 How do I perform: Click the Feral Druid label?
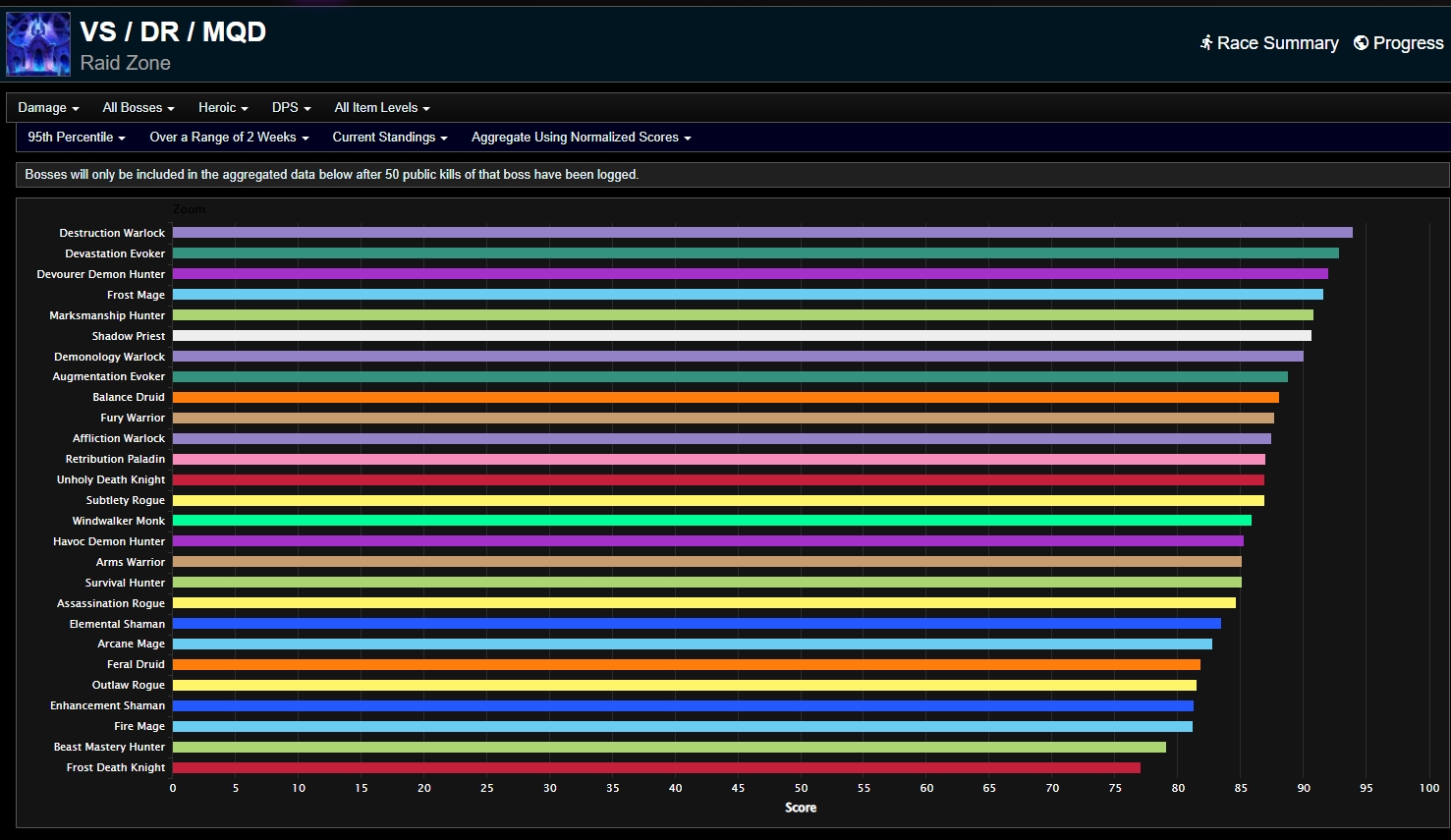click(x=136, y=664)
